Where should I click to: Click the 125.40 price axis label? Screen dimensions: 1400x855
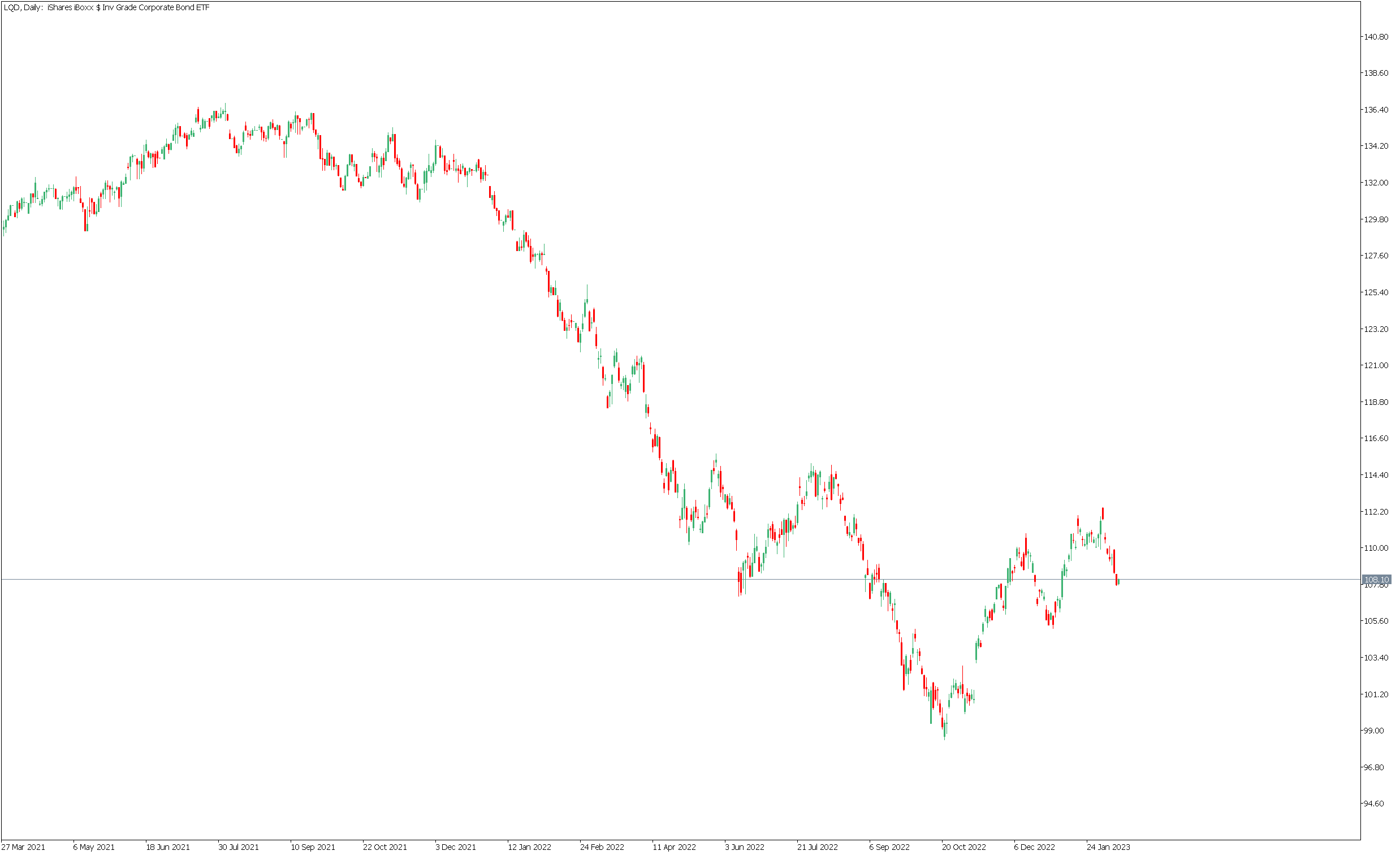point(1376,292)
